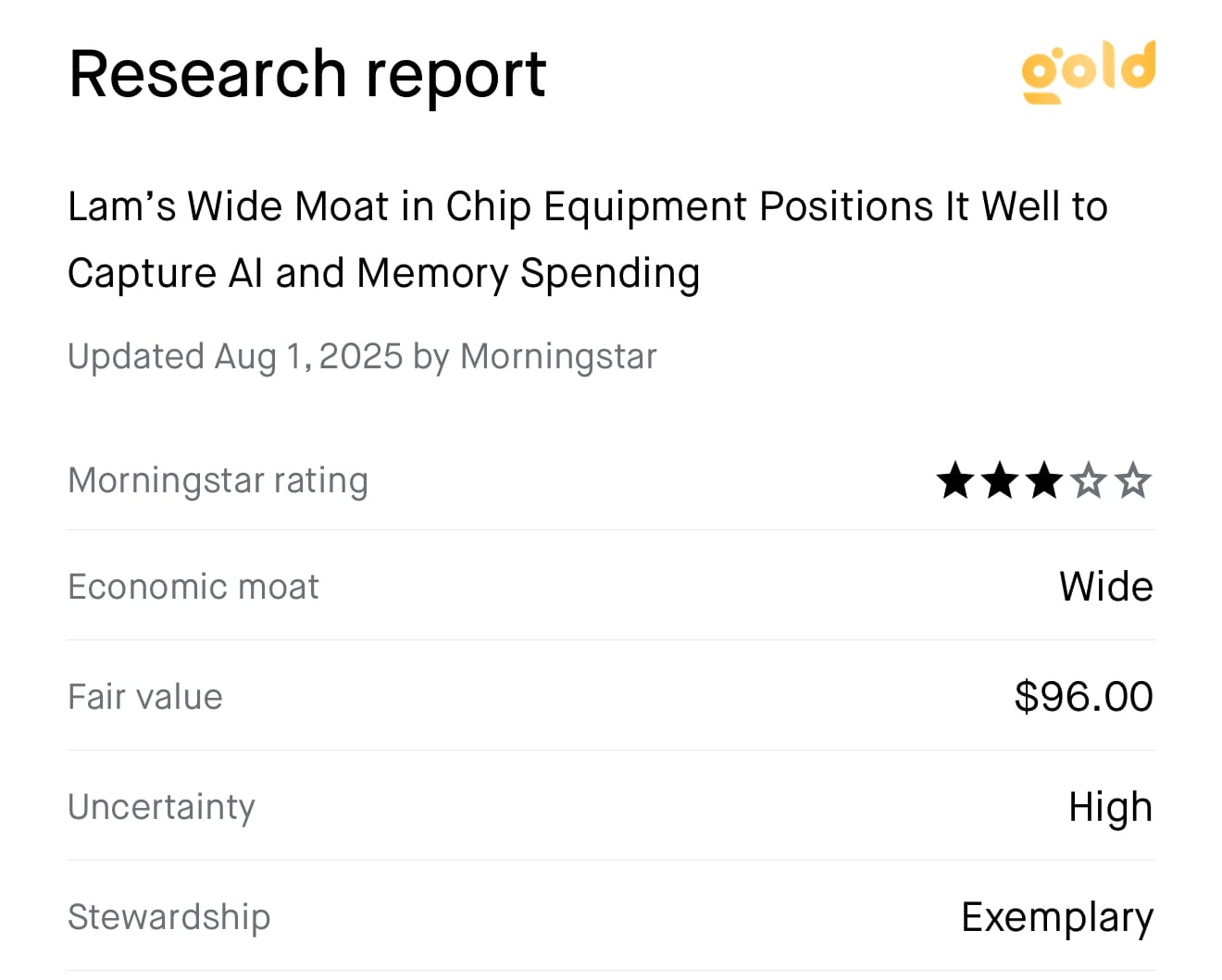Click the first filled rating star
Image resolution: width=1222 pixels, height=980 pixels.
pyautogui.click(x=955, y=481)
